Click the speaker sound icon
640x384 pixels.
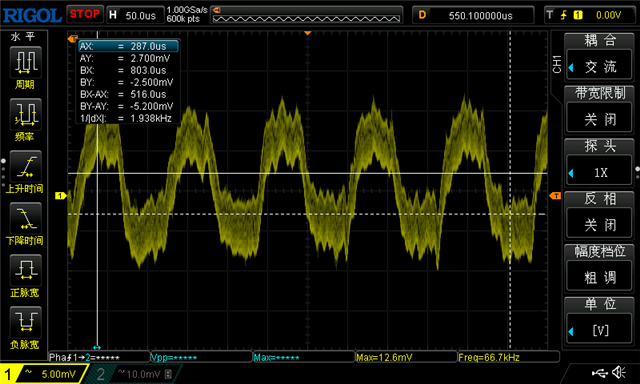point(620,372)
